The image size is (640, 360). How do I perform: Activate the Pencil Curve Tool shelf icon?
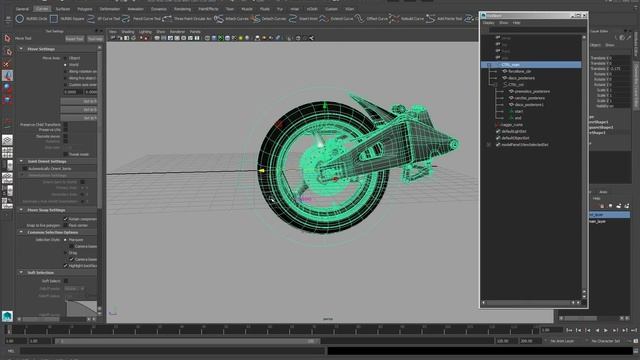coord(126,19)
